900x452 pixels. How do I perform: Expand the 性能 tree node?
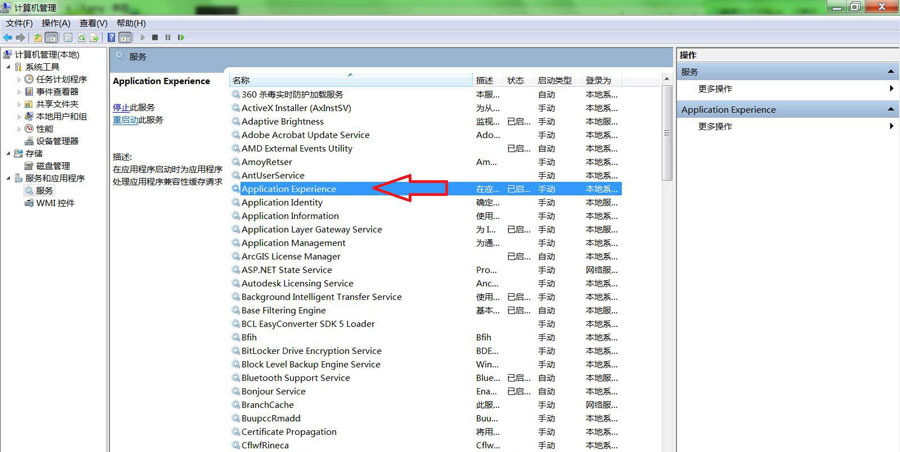point(19,129)
